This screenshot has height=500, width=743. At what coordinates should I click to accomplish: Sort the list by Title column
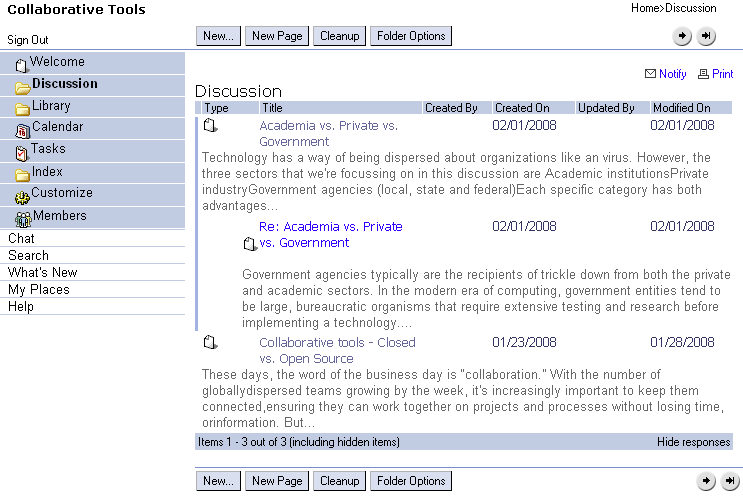coord(273,108)
